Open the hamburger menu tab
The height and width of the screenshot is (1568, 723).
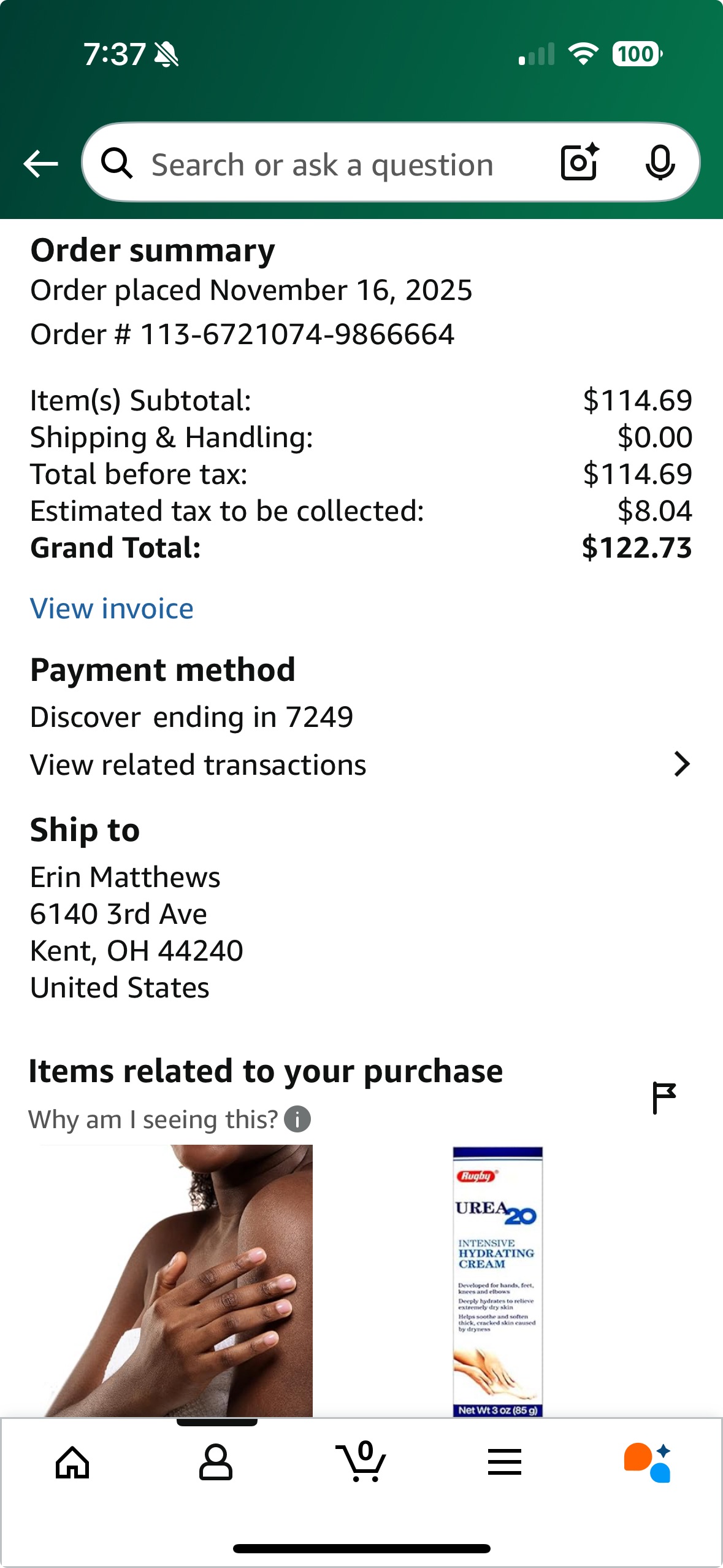tap(505, 1462)
